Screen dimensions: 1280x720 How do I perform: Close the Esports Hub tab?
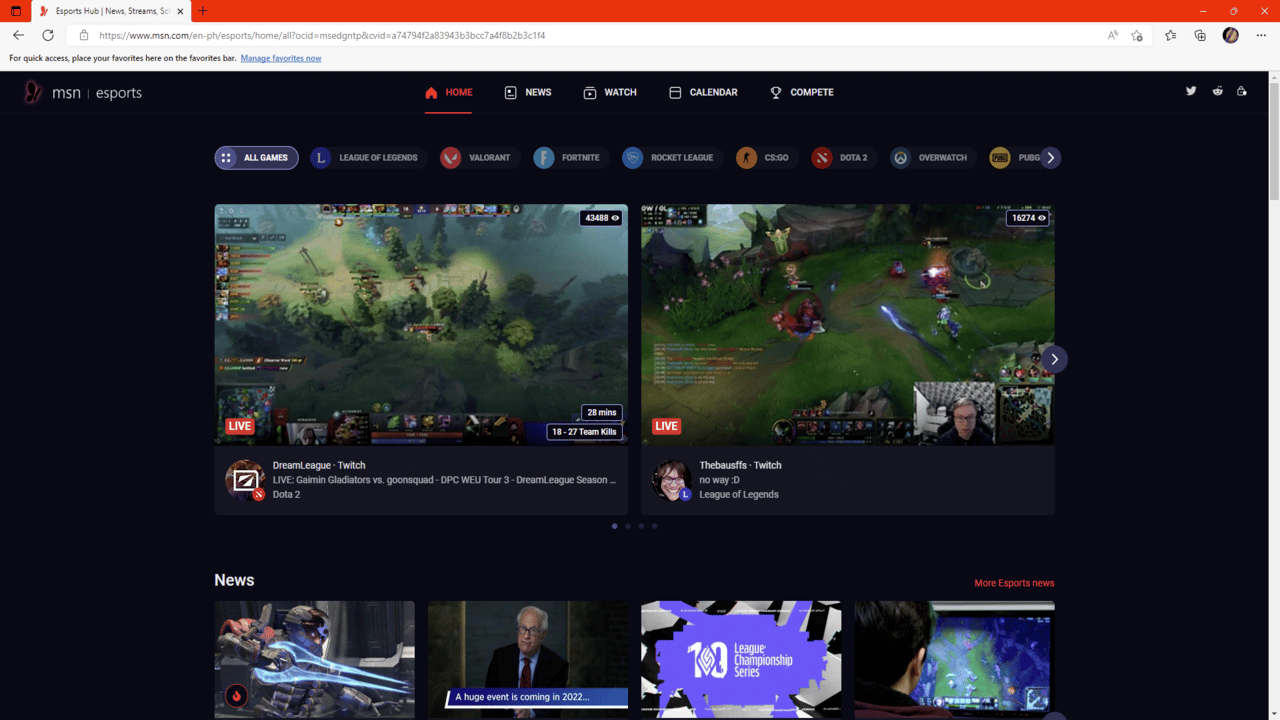tap(180, 11)
